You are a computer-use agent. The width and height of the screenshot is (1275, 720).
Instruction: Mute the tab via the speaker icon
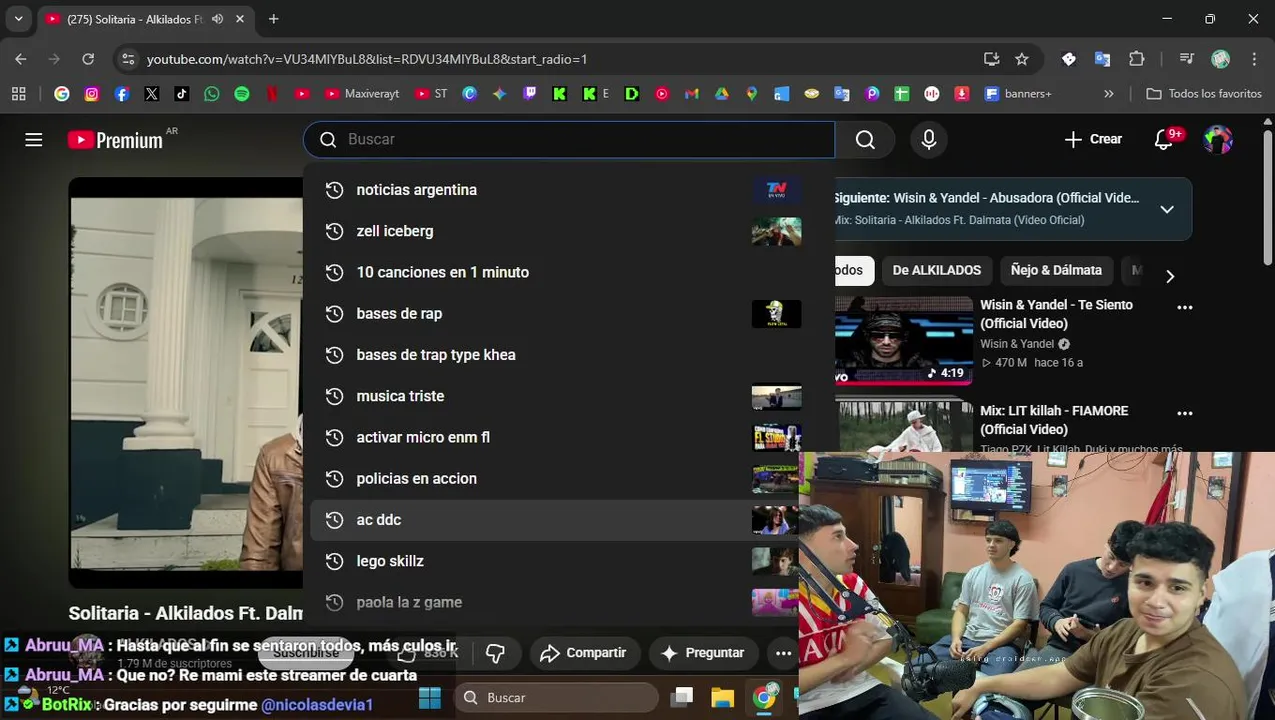217,19
